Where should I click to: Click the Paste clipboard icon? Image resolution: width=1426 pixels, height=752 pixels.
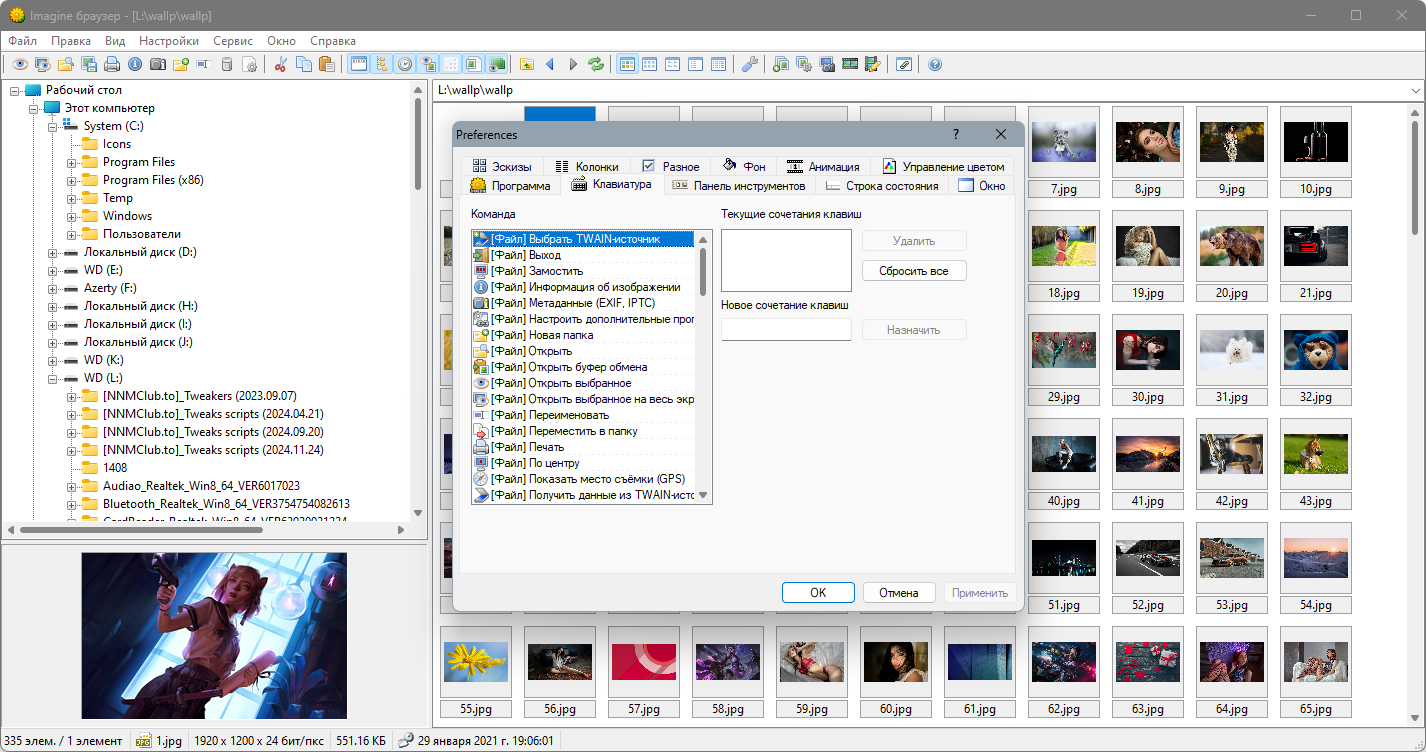327,64
